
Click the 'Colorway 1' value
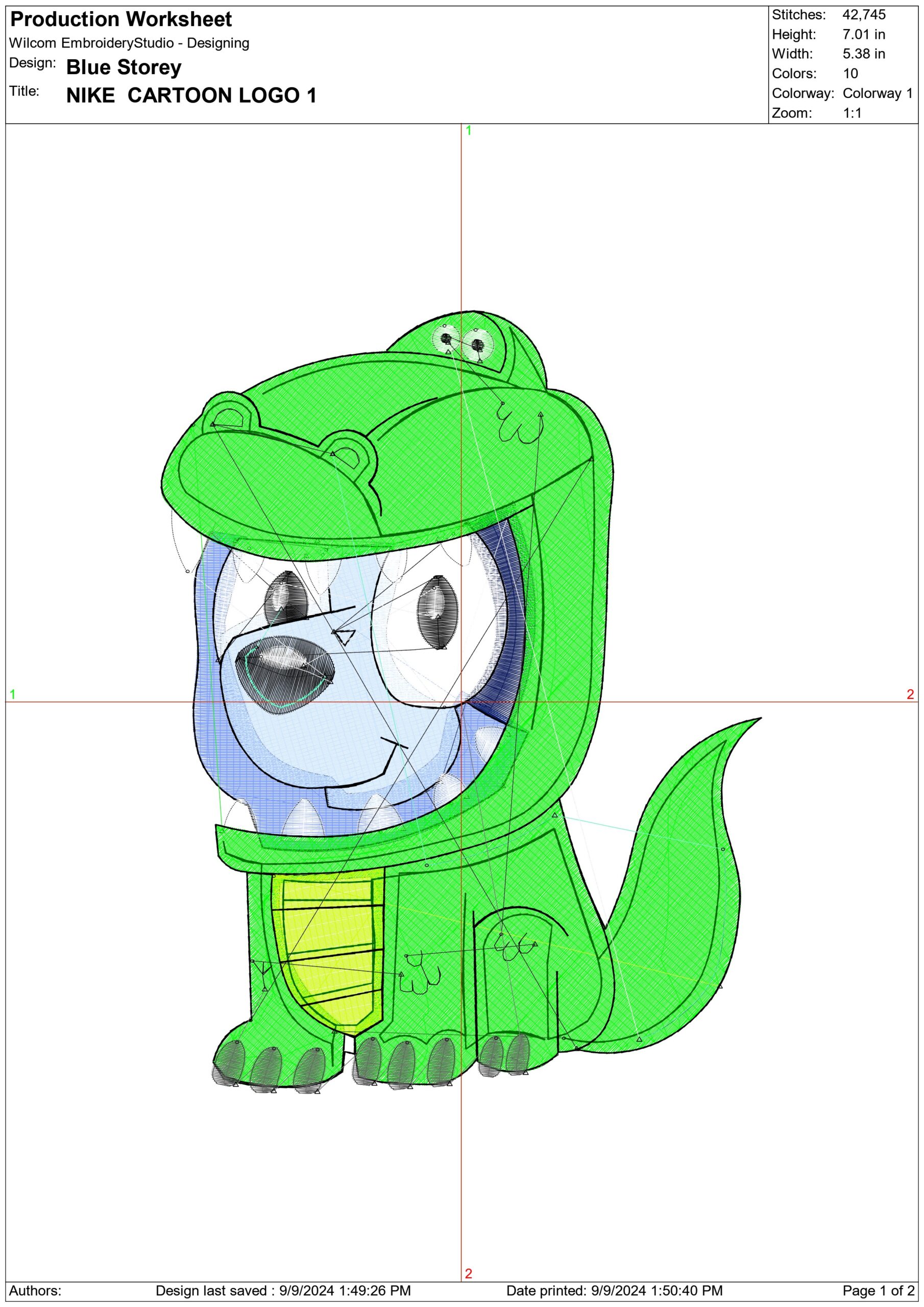[x=878, y=93]
